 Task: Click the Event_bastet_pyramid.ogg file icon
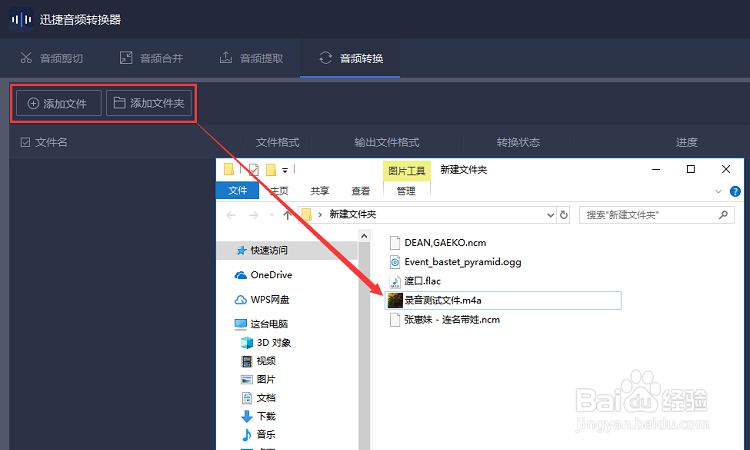pos(395,262)
